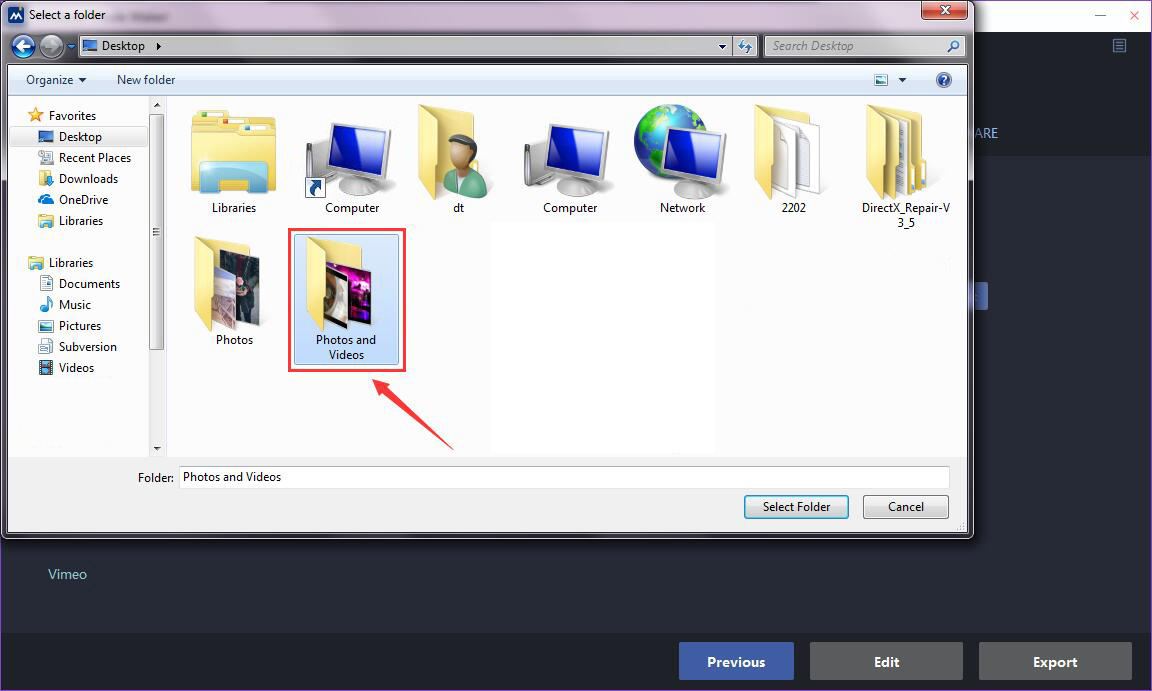
Task: Open Videos library in navigation pane
Action: tap(76, 368)
